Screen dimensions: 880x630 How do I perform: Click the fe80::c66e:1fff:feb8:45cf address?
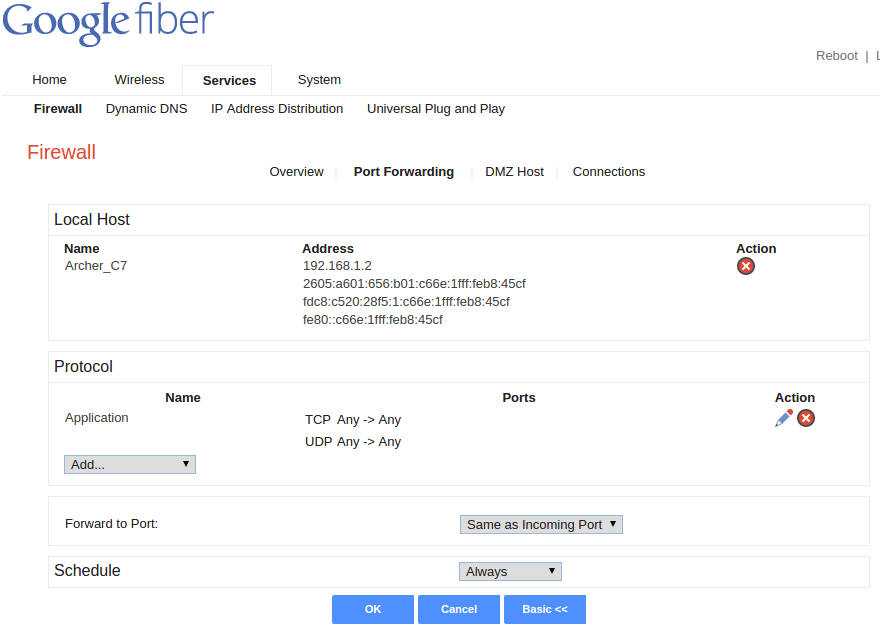(x=373, y=320)
